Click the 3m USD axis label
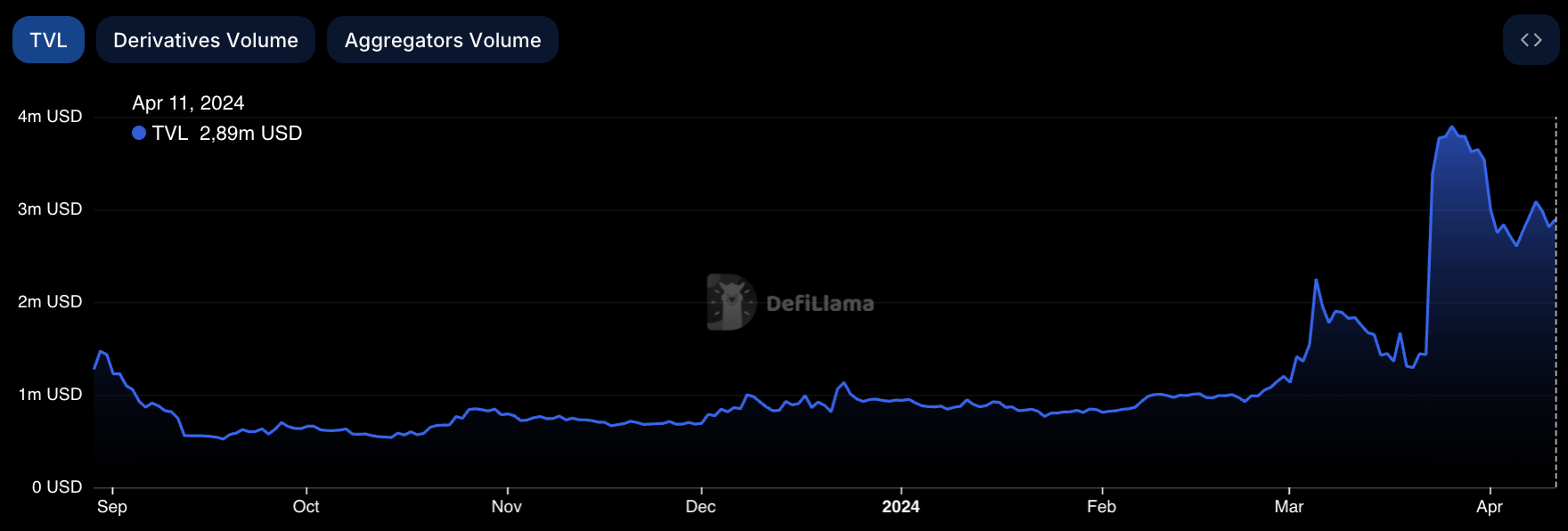The height and width of the screenshot is (531, 1568). pyautogui.click(x=50, y=209)
